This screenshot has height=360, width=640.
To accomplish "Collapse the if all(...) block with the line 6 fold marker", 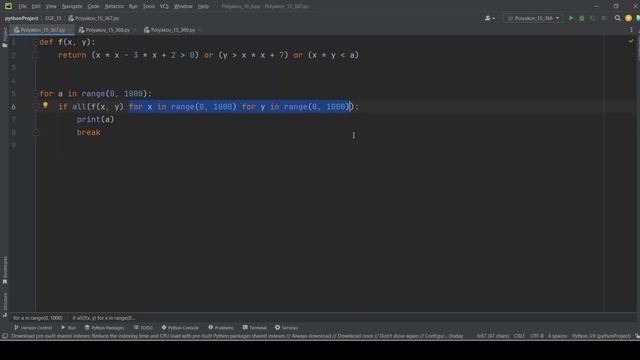I will [36, 107].
